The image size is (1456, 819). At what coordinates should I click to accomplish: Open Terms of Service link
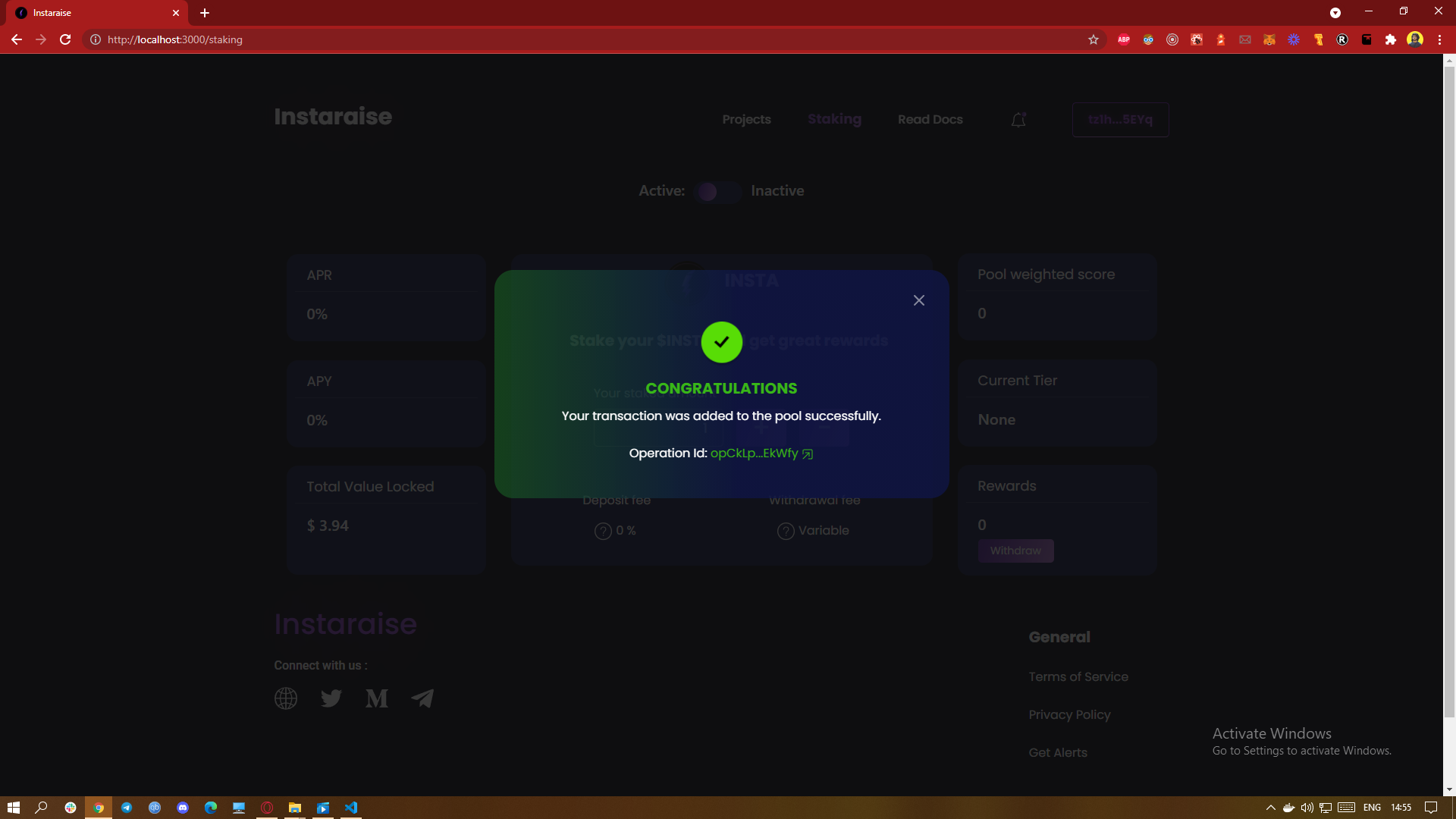click(1078, 676)
